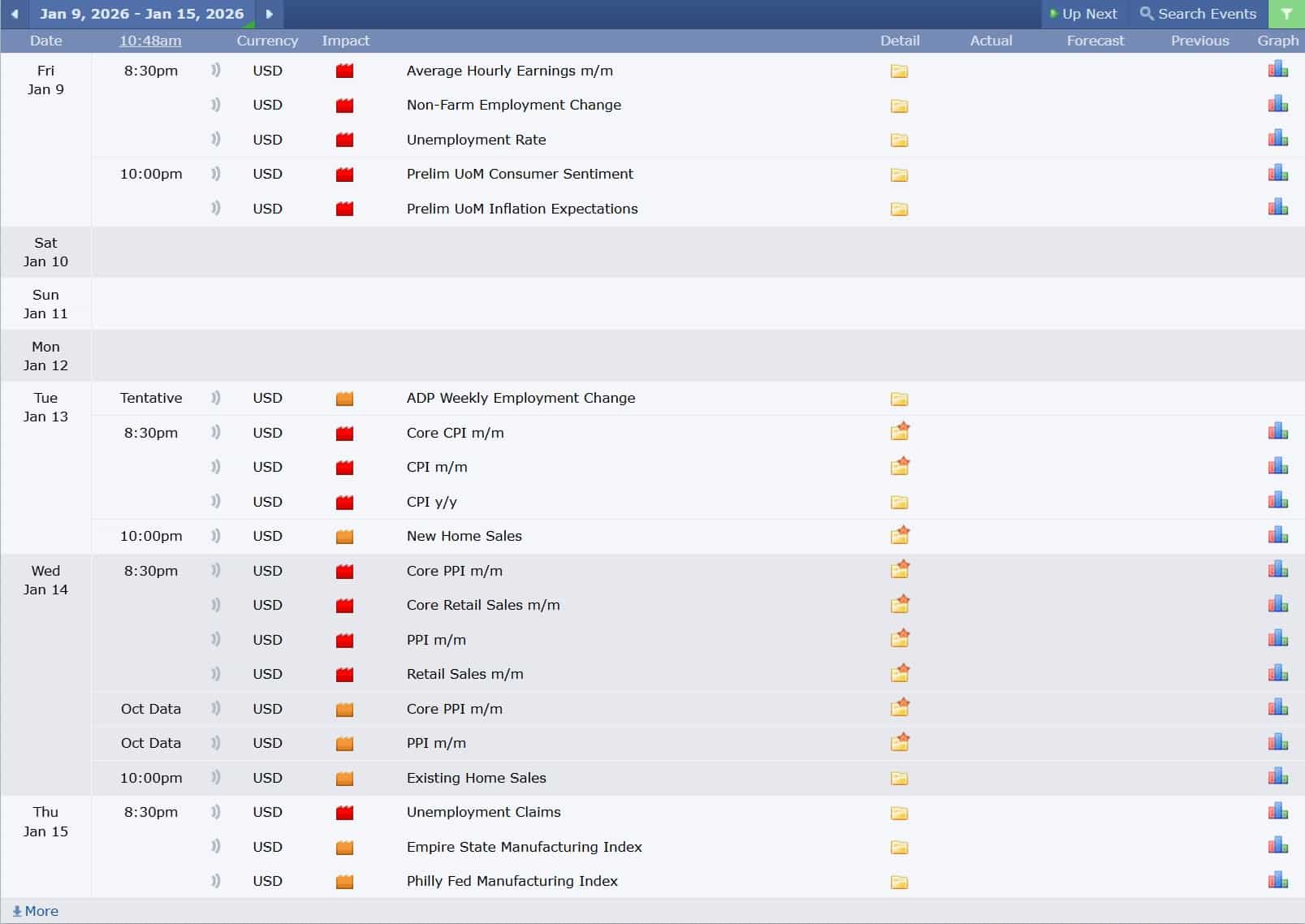Open the starred detail folder for Core CPI m/m
The image size is (1305, 924).
click(899, 432)
